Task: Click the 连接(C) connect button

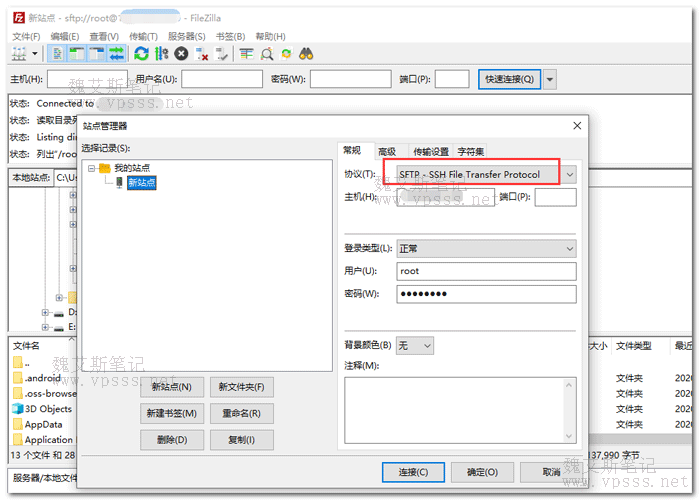Action: coord(413,472)
